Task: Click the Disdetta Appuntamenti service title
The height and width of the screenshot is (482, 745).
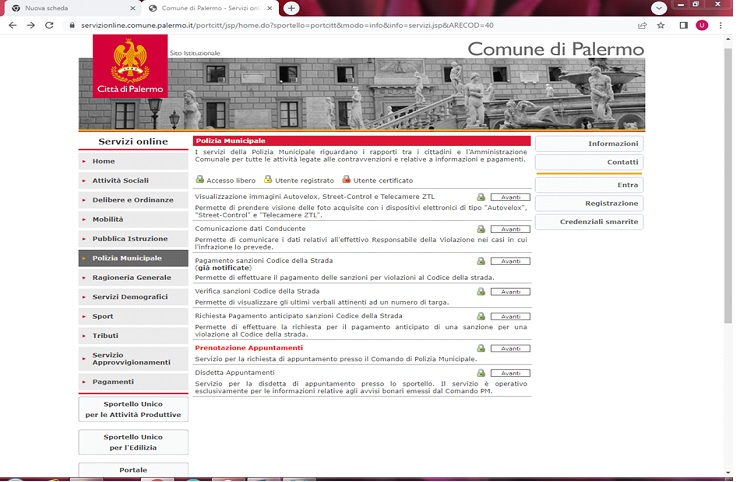Action: [234, 373]
